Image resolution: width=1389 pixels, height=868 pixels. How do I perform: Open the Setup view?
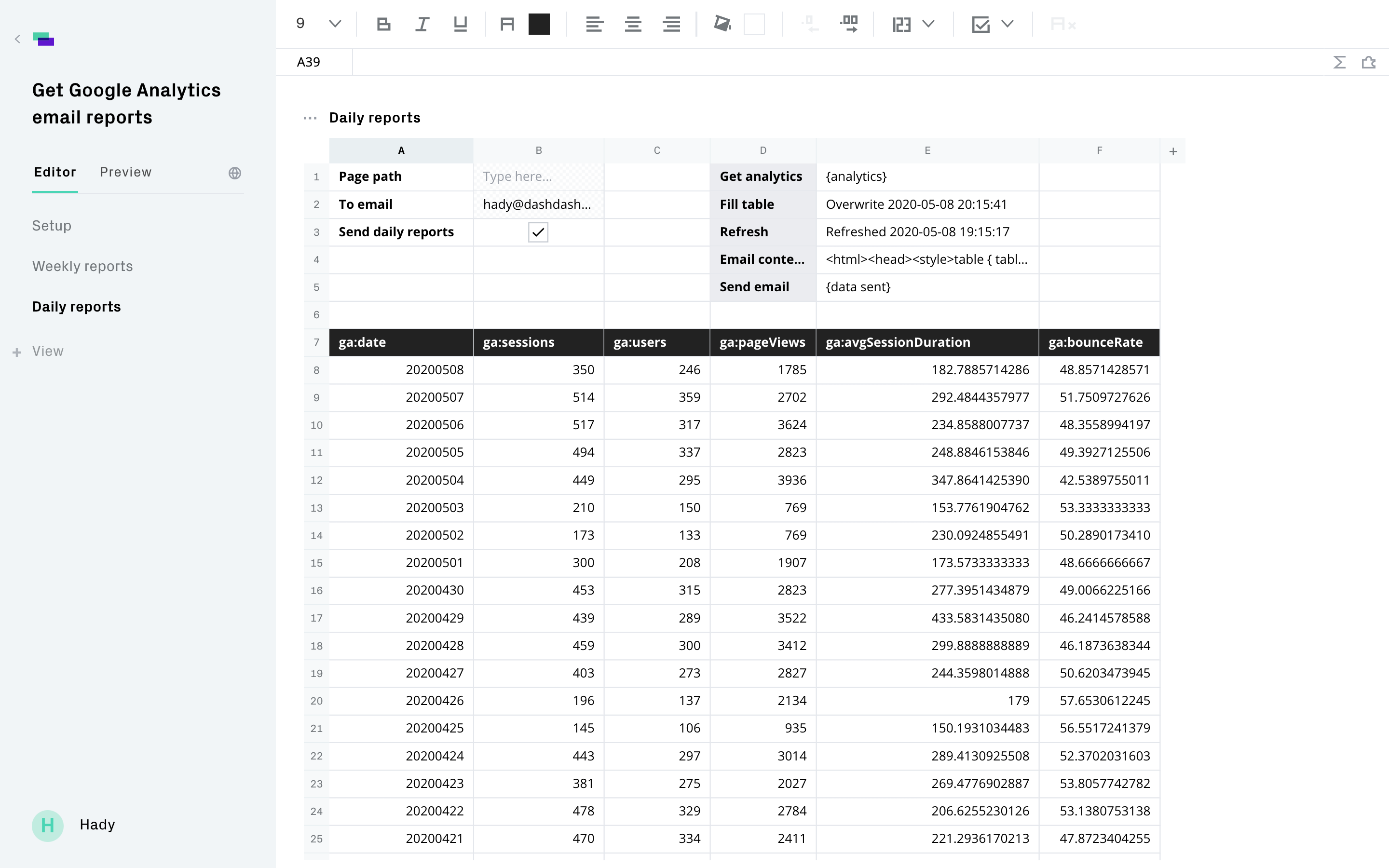(x=52, y=226)
